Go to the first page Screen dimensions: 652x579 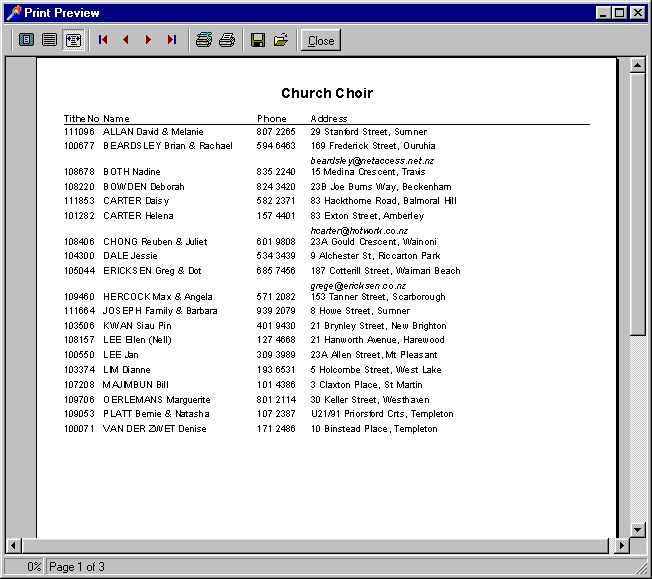pyautogui.click(x=103, y=40)
